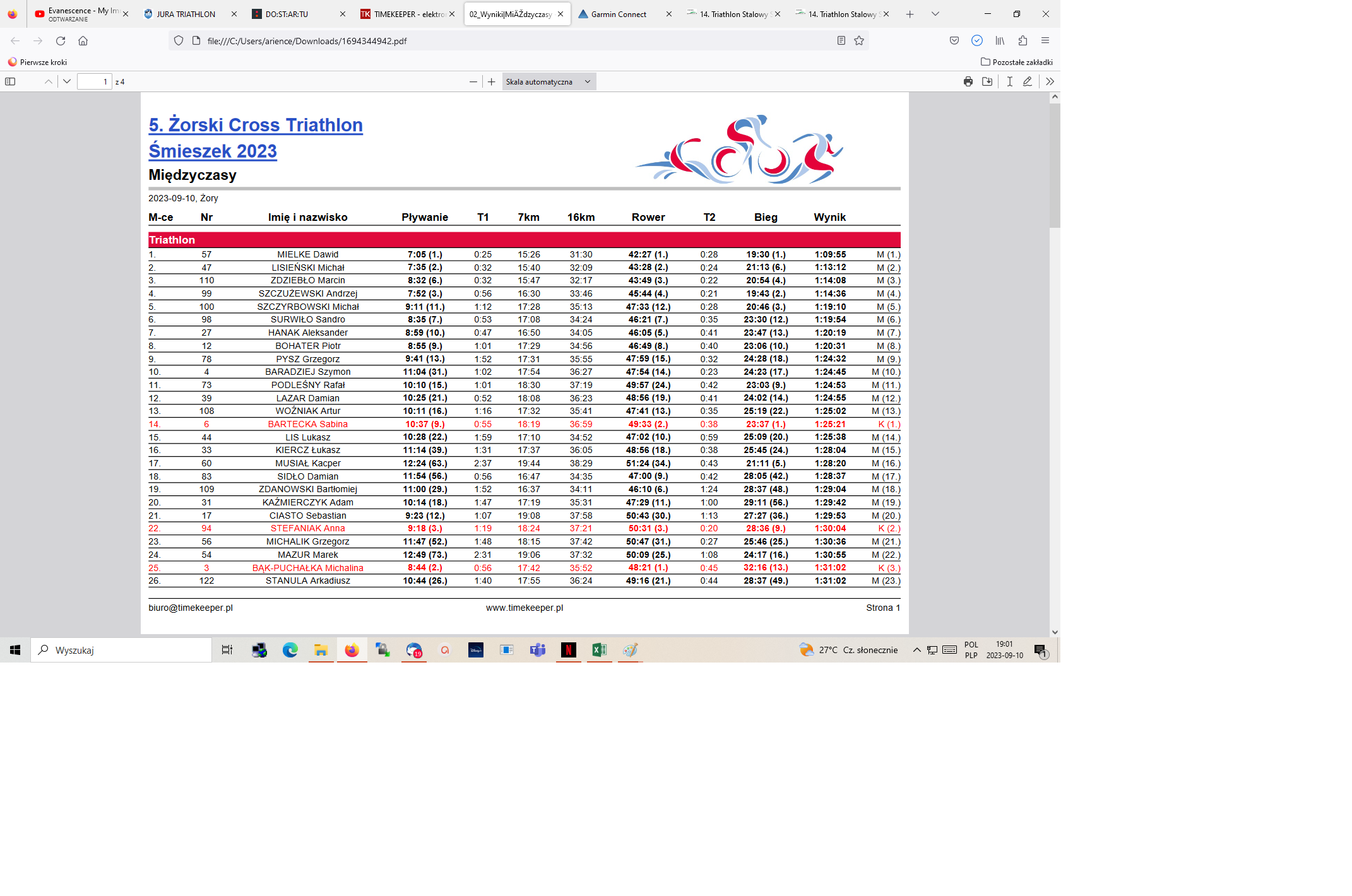The width and height of the screenshot is (1352, 896).
Task: Go to next PDF page arrow
Action: [x=67, y=81]
